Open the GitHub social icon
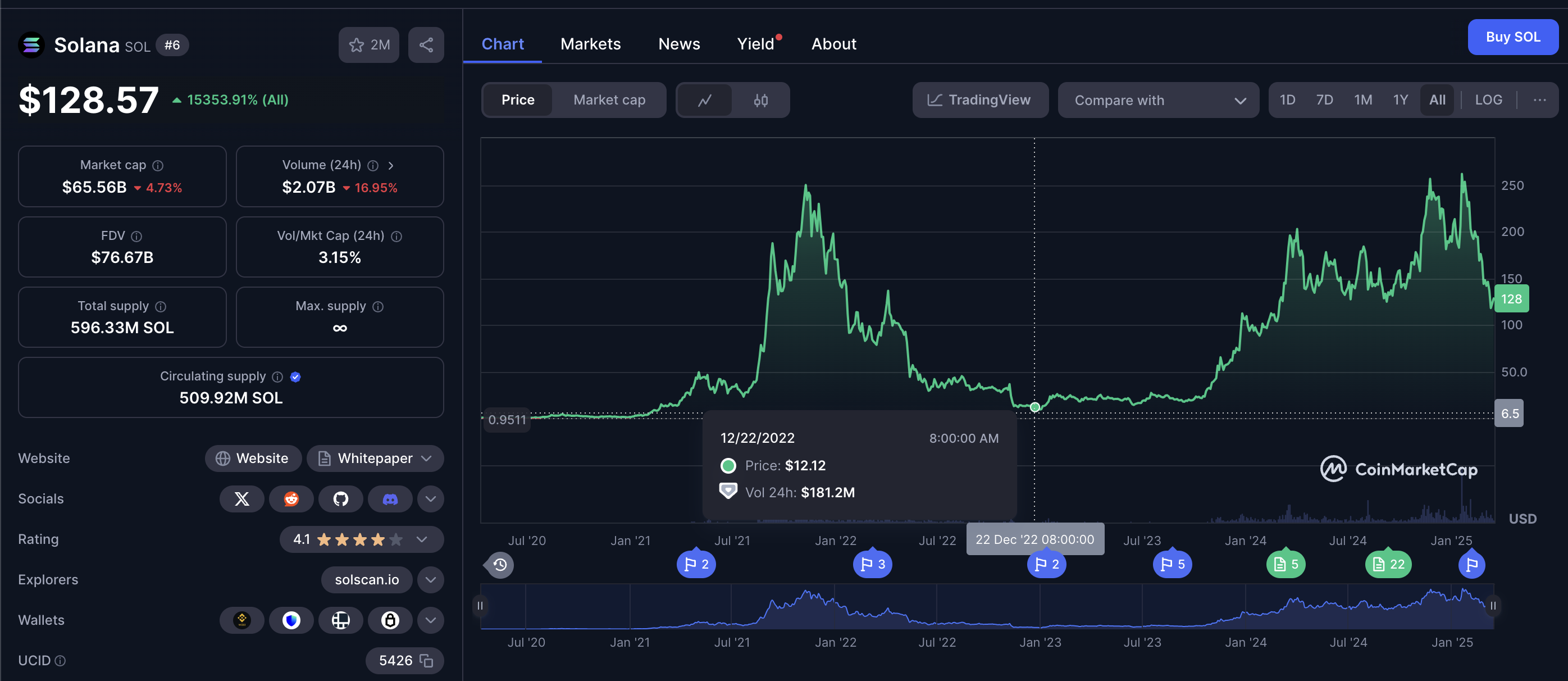 [340, 499]
